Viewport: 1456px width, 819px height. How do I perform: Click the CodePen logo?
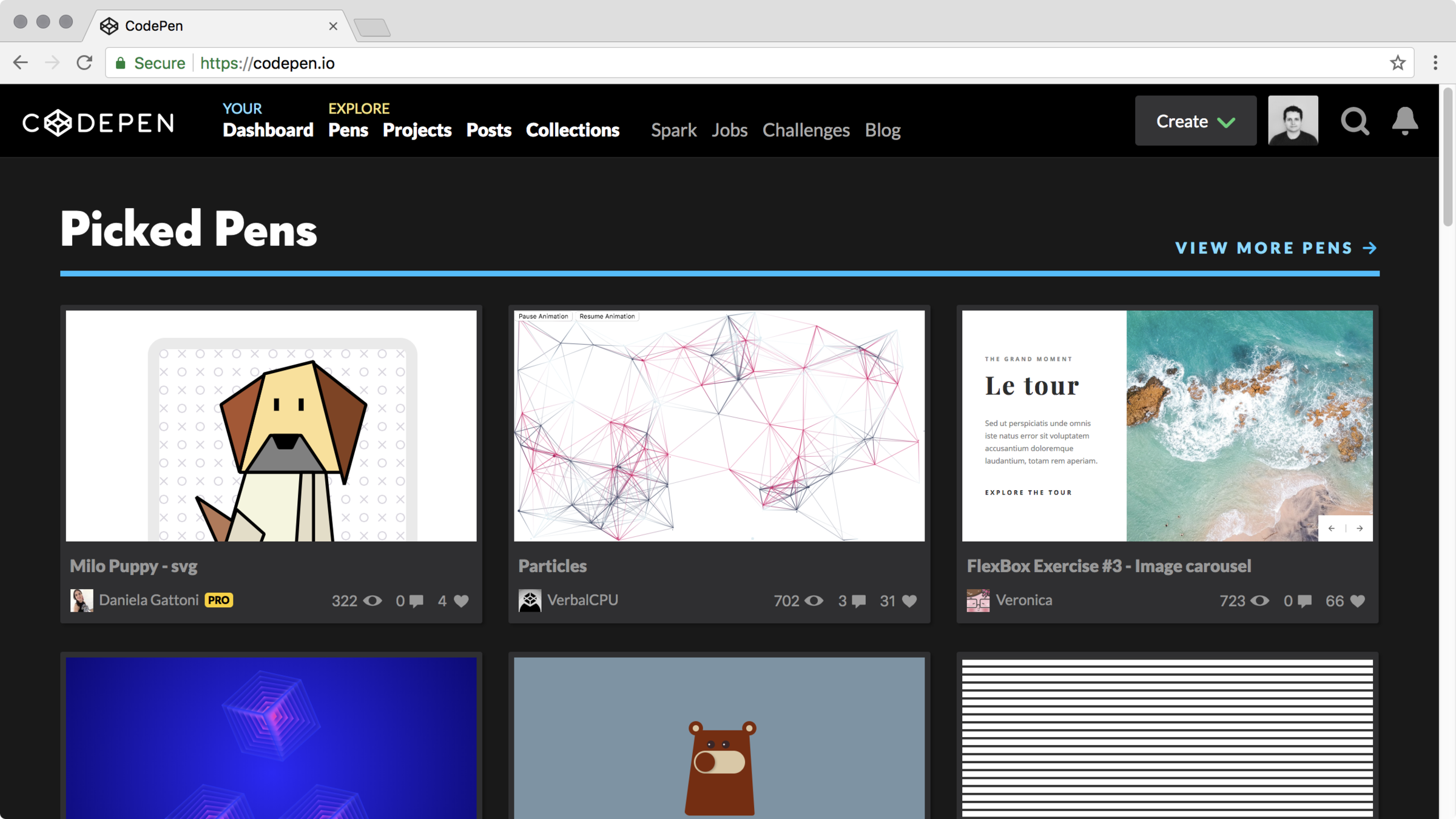tap(98, 123)
